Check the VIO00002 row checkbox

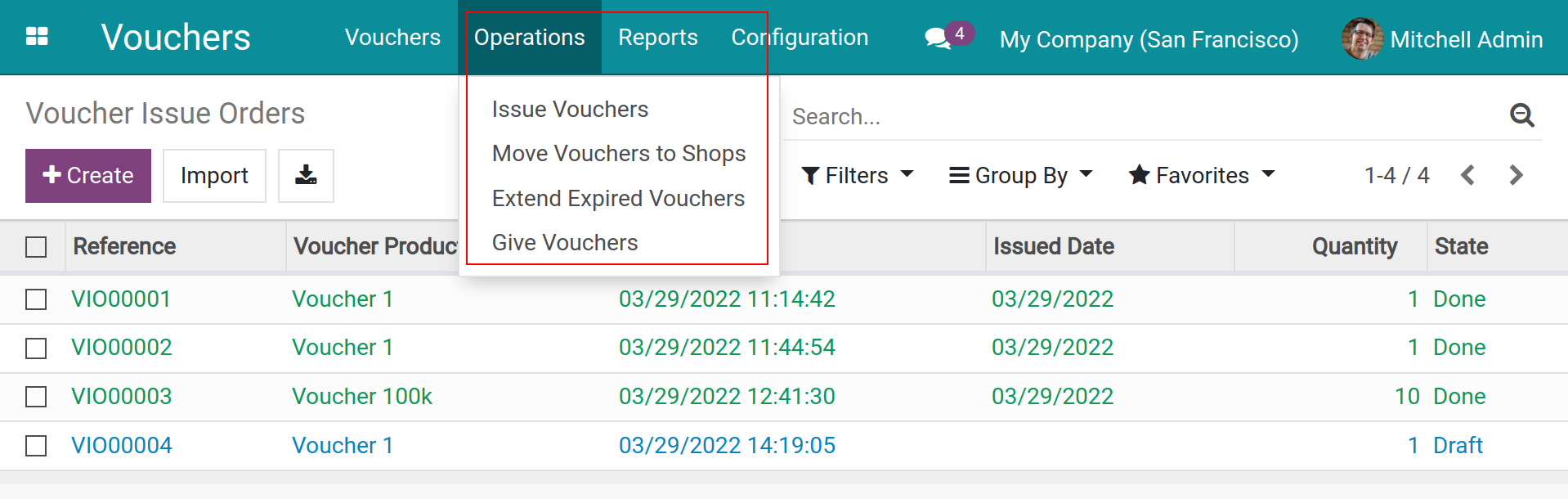pos(36,348)
